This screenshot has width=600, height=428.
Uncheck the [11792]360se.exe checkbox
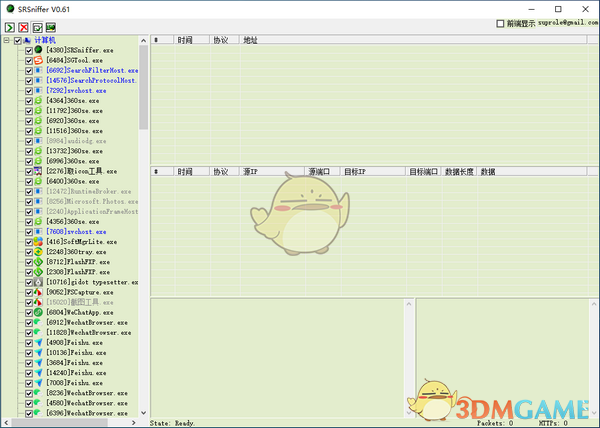click(x=29, y=111)
